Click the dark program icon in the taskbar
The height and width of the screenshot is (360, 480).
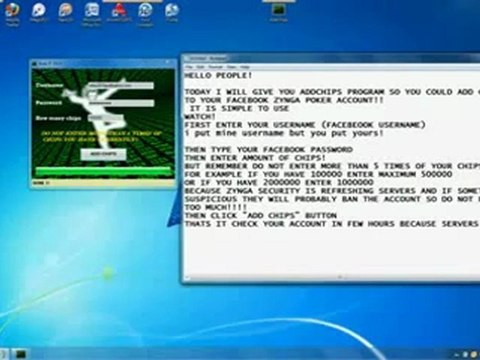pyautogui.click(x=21, y=354)
